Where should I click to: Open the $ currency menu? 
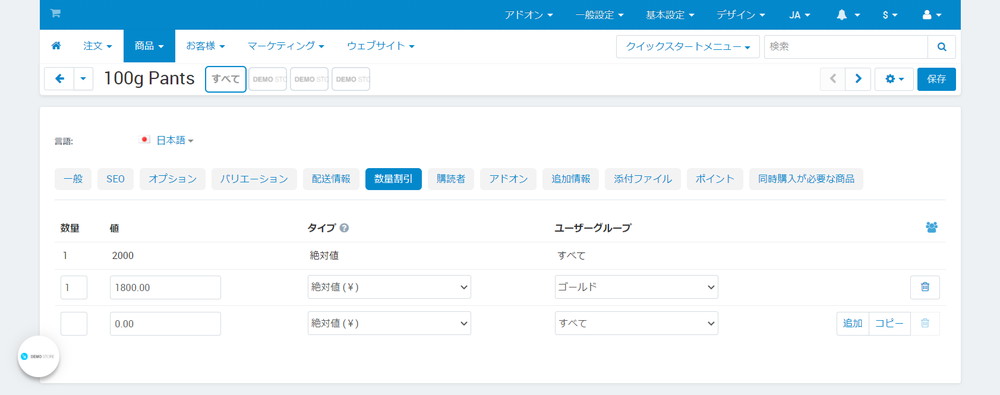click(x=890, y=15)
